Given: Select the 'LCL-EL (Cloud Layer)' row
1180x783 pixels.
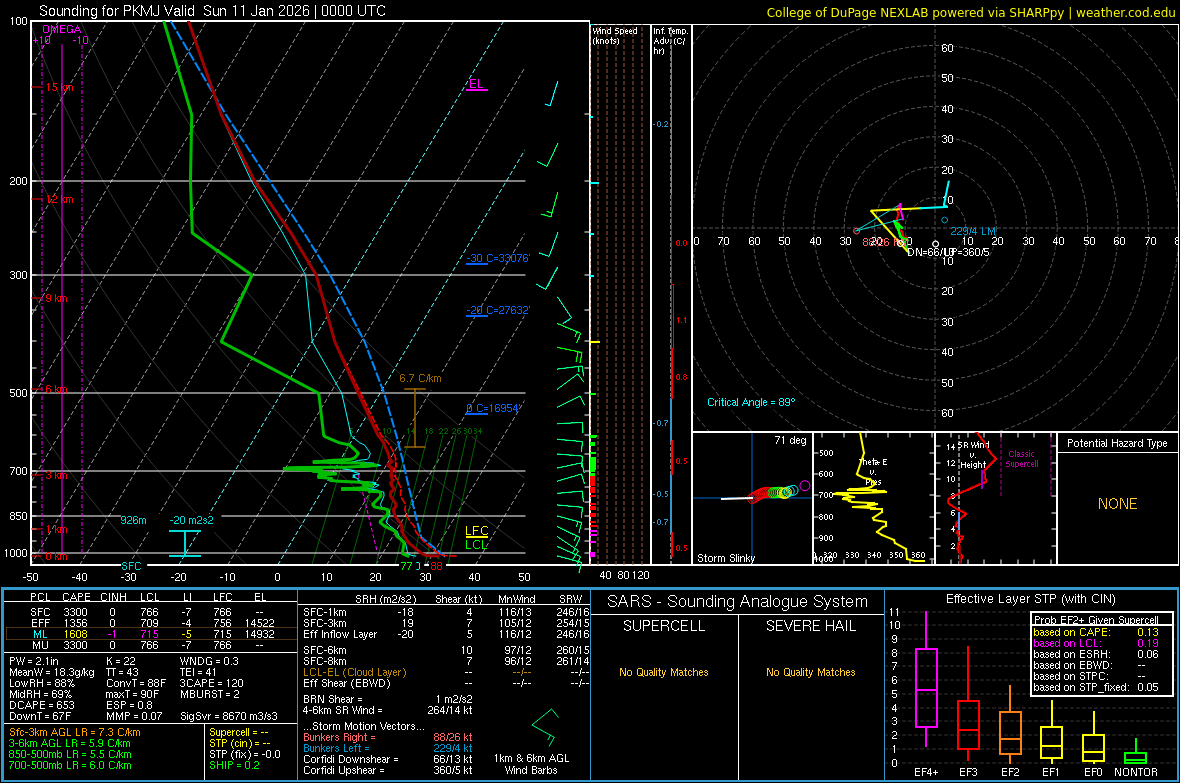Looking at the screenshot, I should point(444,672).
